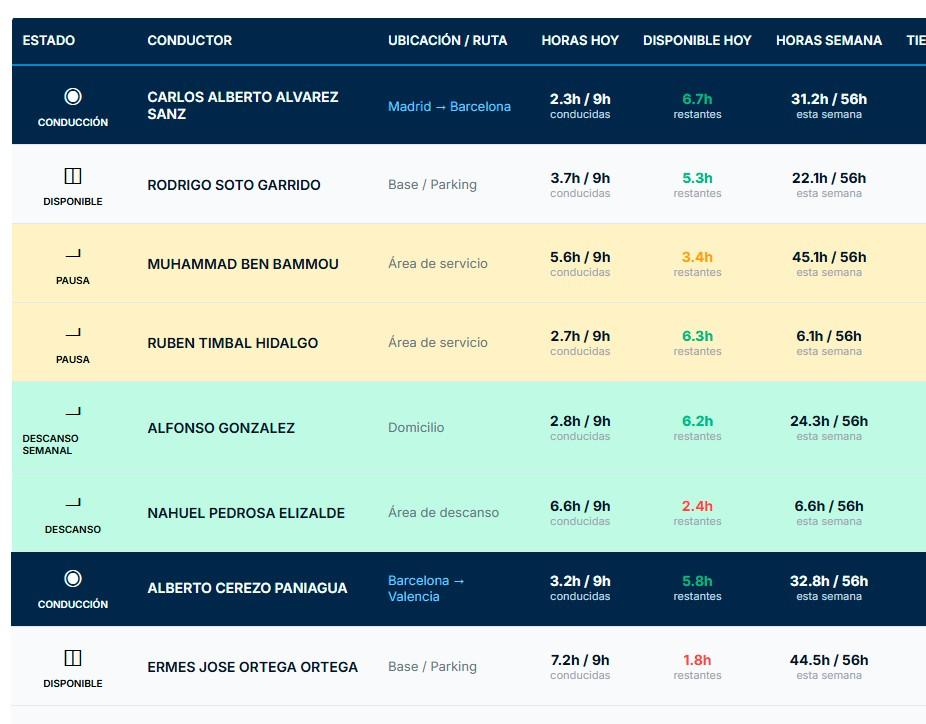926x724 pixels.
Task: Sort by the Horas Hoy column header
Action: click(x=580, y=40)
